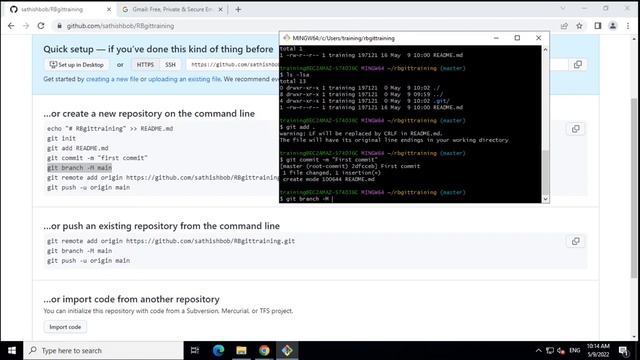Click the git remote add origin line in push section
The width and height of the screenshot is (640, 360).
(171, 241)
